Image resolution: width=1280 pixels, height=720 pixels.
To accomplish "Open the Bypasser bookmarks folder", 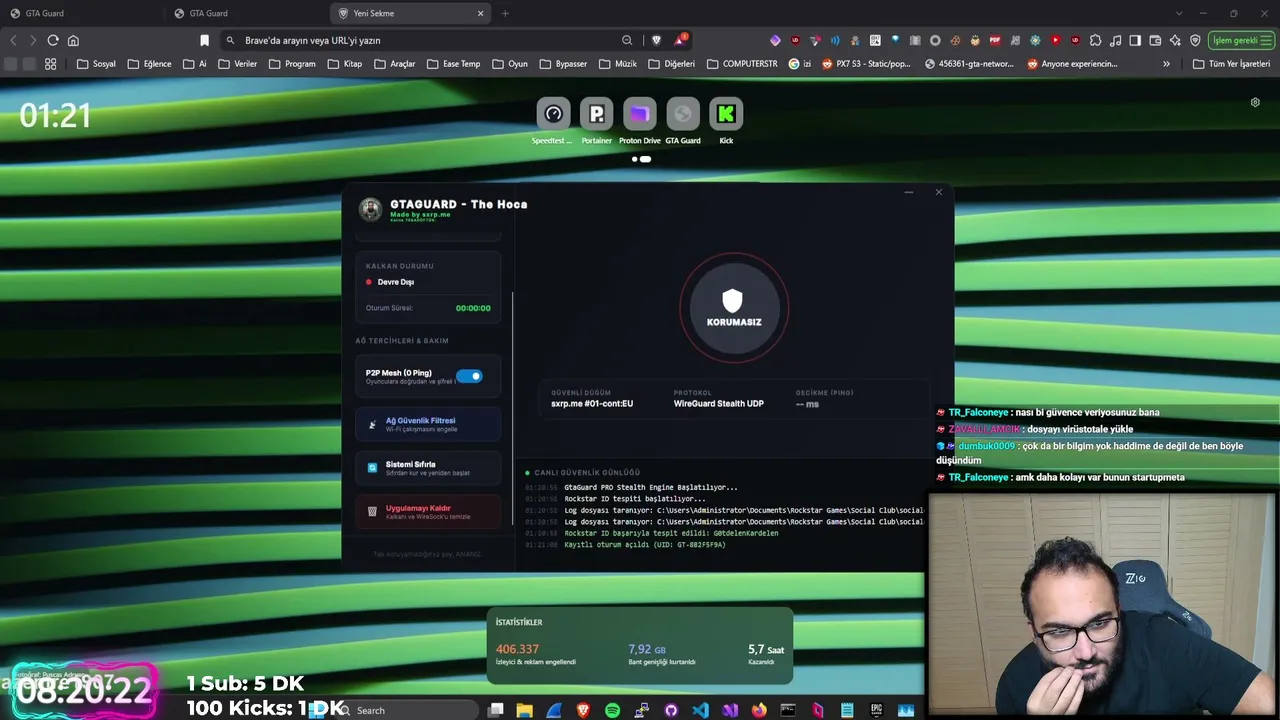I will [563, 64].
